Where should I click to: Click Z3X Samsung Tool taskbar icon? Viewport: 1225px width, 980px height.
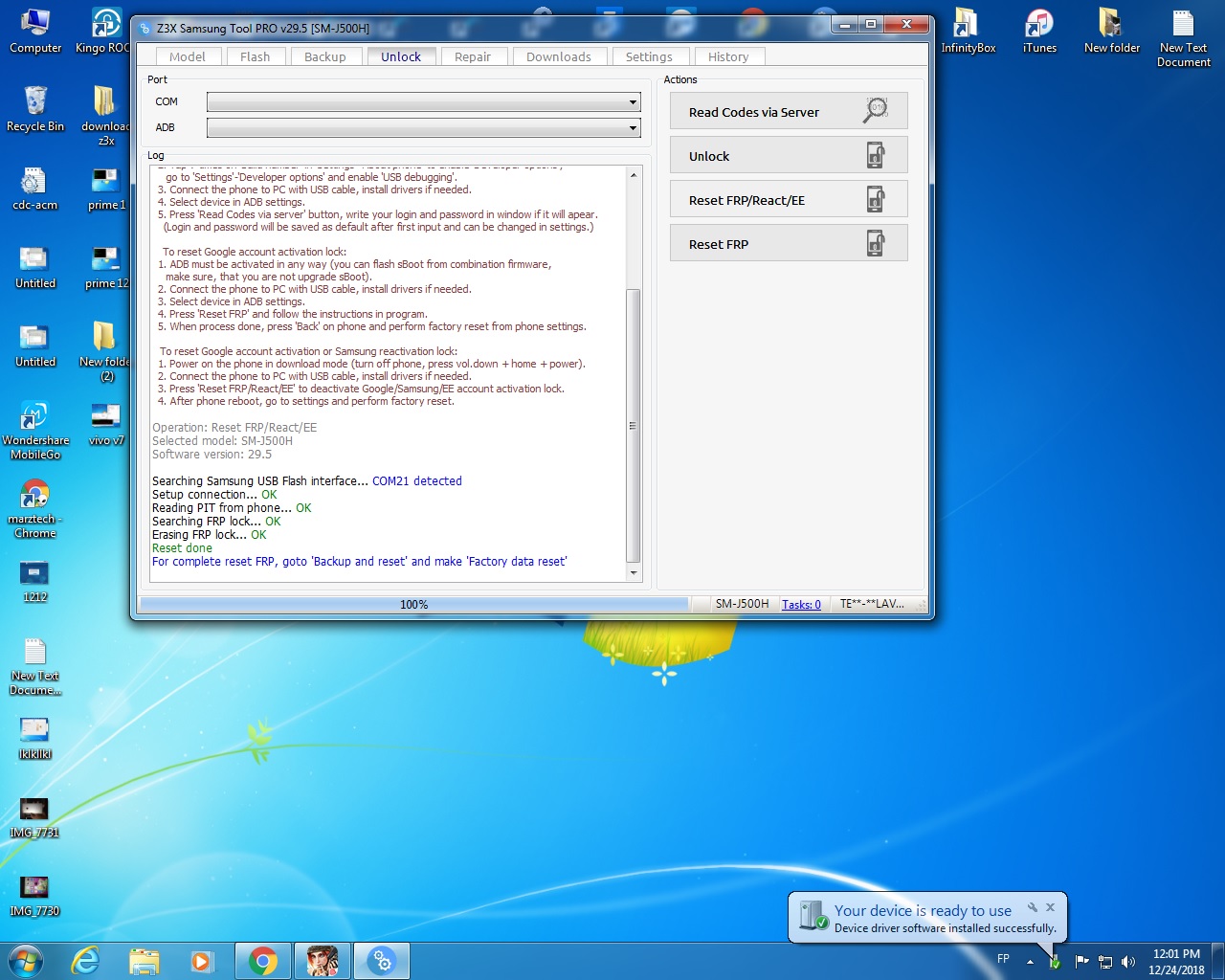pos(382,961)
